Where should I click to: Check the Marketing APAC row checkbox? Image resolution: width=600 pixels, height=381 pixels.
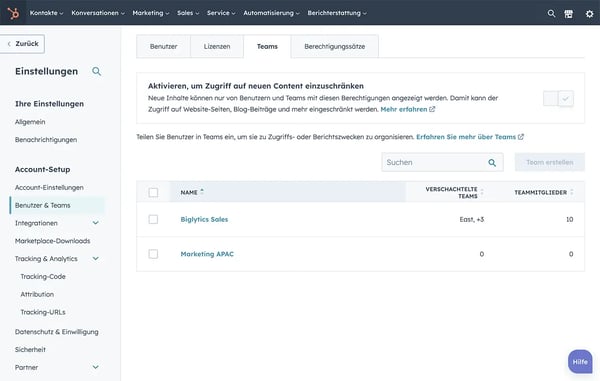click(x=153, y=254)
